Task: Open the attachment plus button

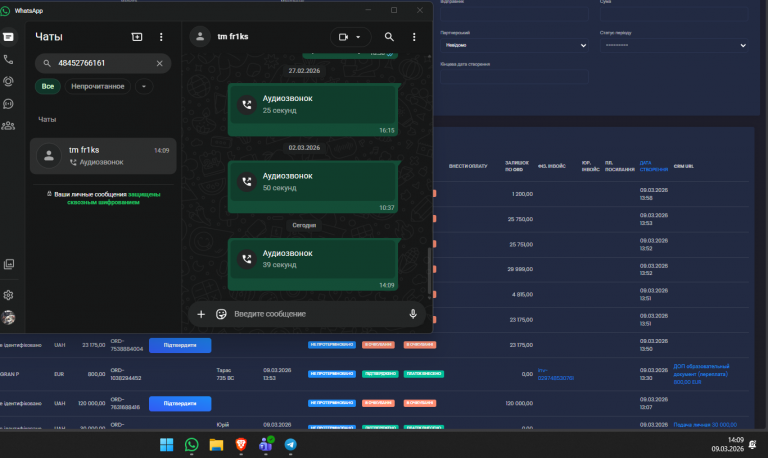Action: 201,314
